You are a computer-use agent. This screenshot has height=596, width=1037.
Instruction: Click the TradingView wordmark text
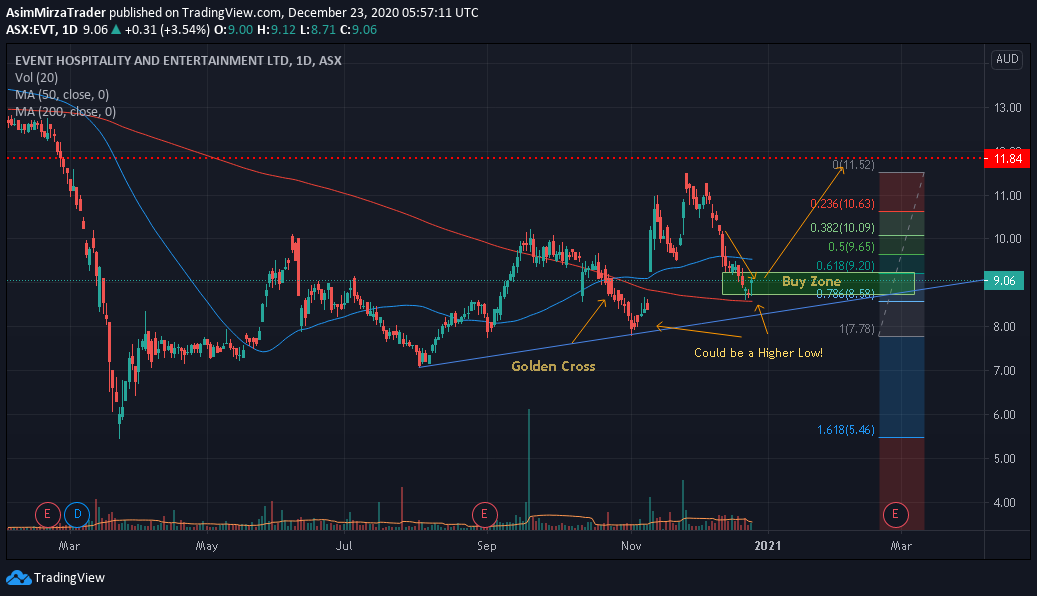69,577
